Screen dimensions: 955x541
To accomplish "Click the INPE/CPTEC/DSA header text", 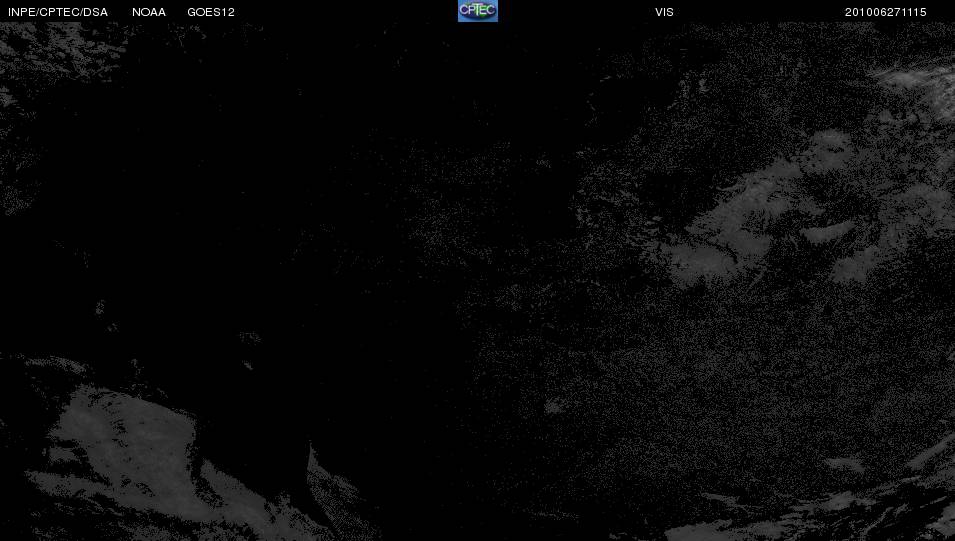I will pyautogui.click(x=58, y=12).
